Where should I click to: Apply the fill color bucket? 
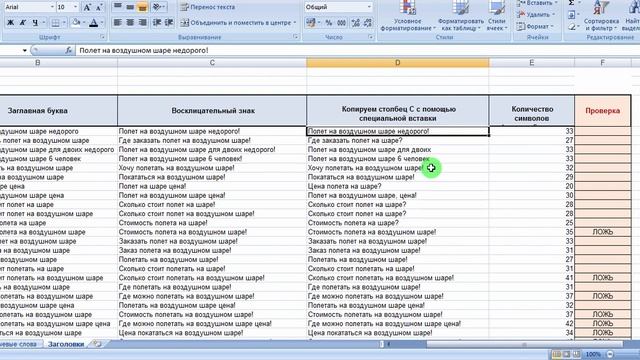(x=76, y=22)
